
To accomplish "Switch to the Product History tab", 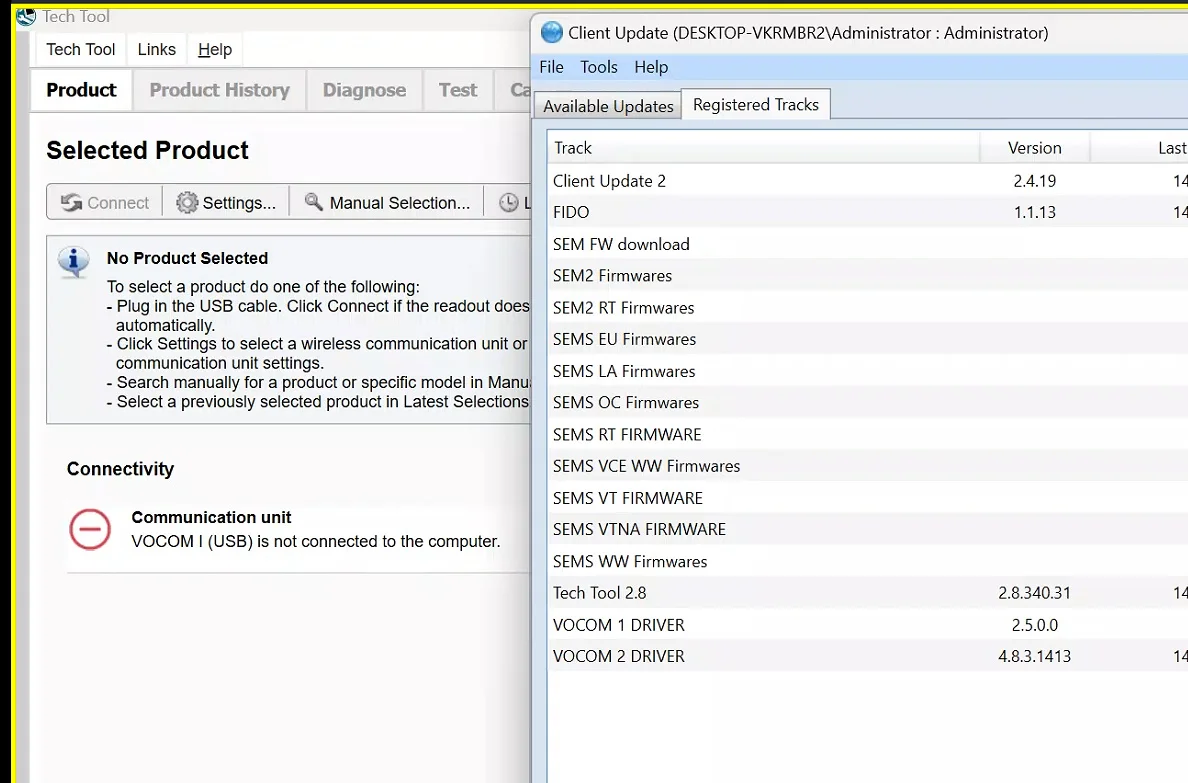I will coord(220,90).
